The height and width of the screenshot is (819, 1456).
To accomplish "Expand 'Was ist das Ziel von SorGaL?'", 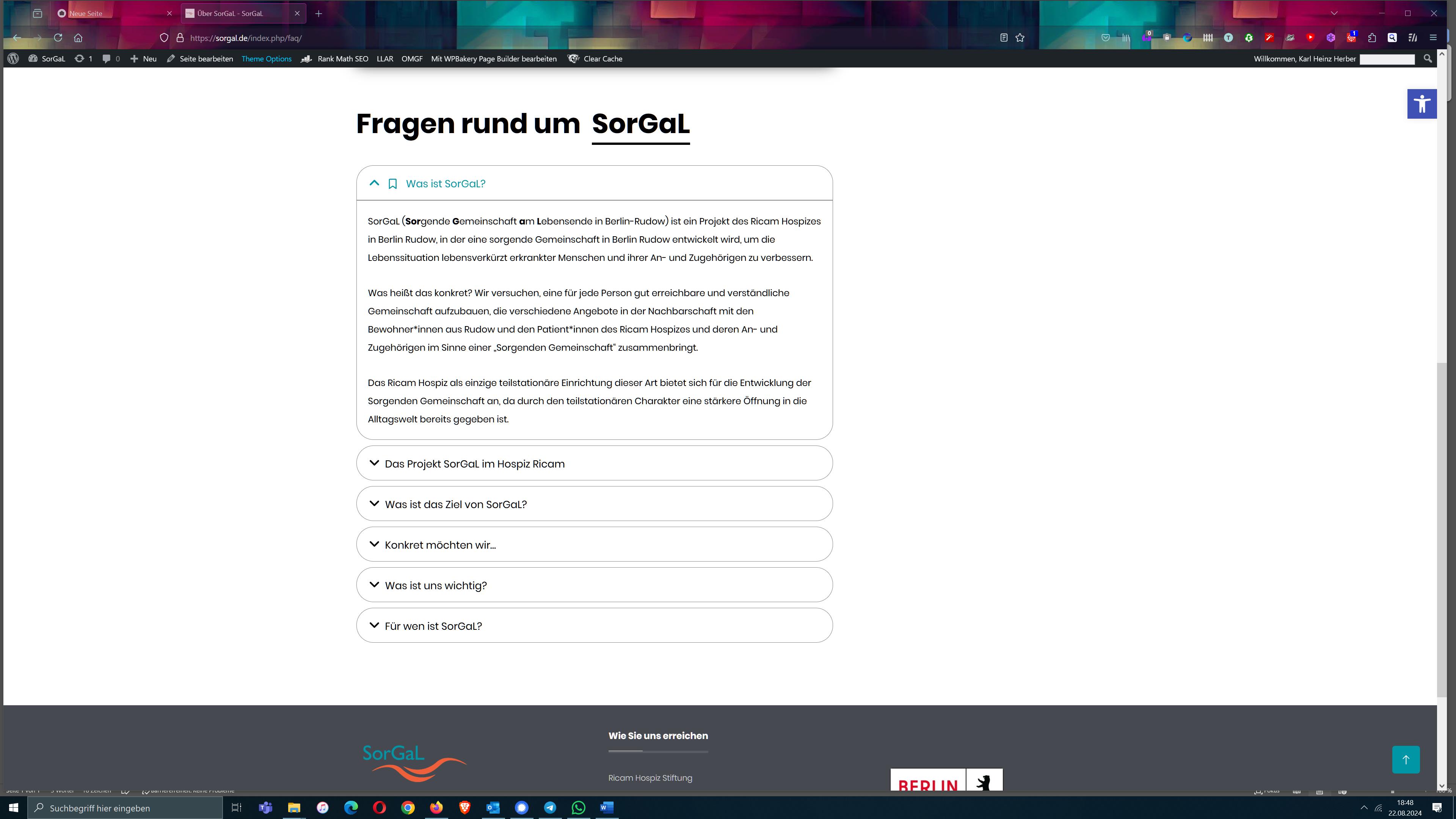I will pos(455,504).
